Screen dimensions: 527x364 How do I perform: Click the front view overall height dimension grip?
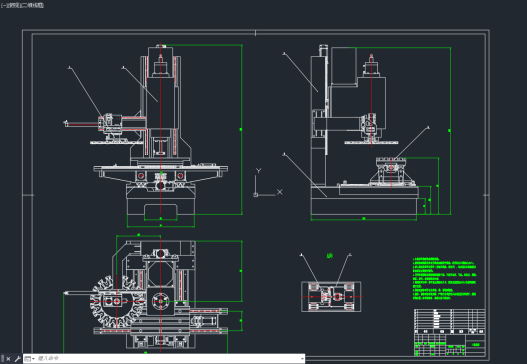pos(241,129)
